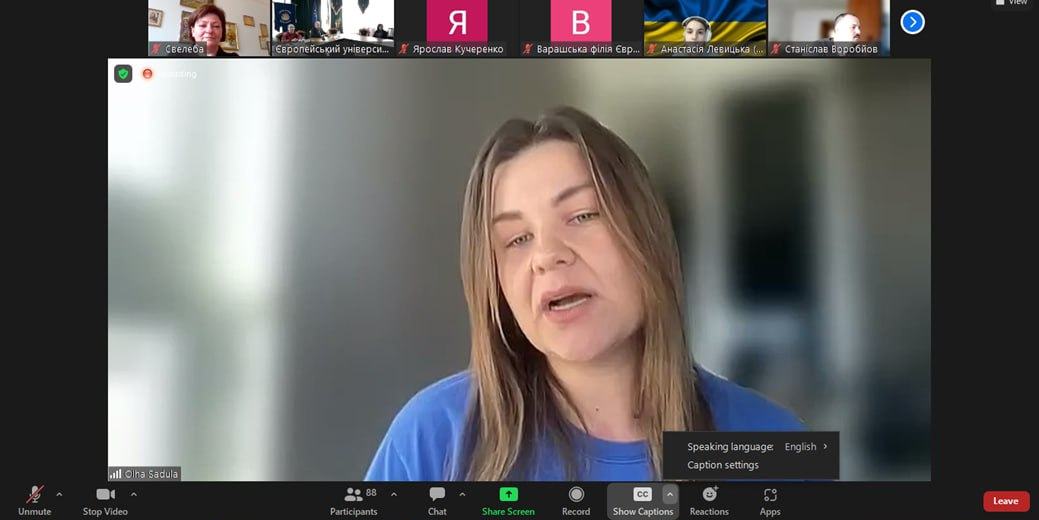Expand audio options arrow beside Unmute
1039x520 pixels.
pyautogui.click(x=59, y=494)
